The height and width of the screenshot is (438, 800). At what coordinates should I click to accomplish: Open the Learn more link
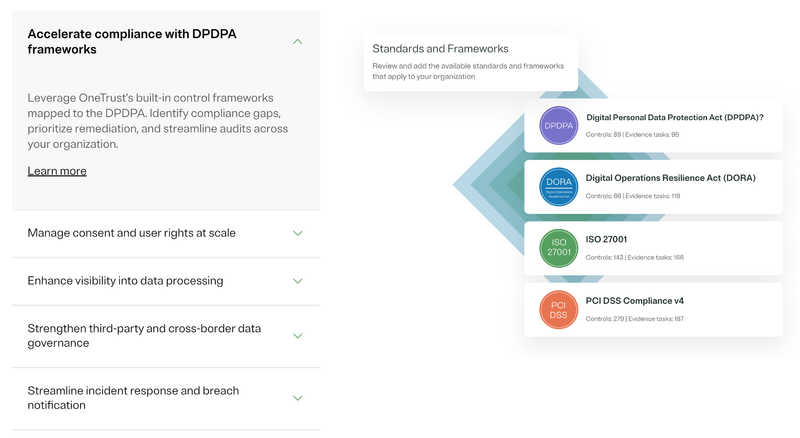[x=57, y=171]
